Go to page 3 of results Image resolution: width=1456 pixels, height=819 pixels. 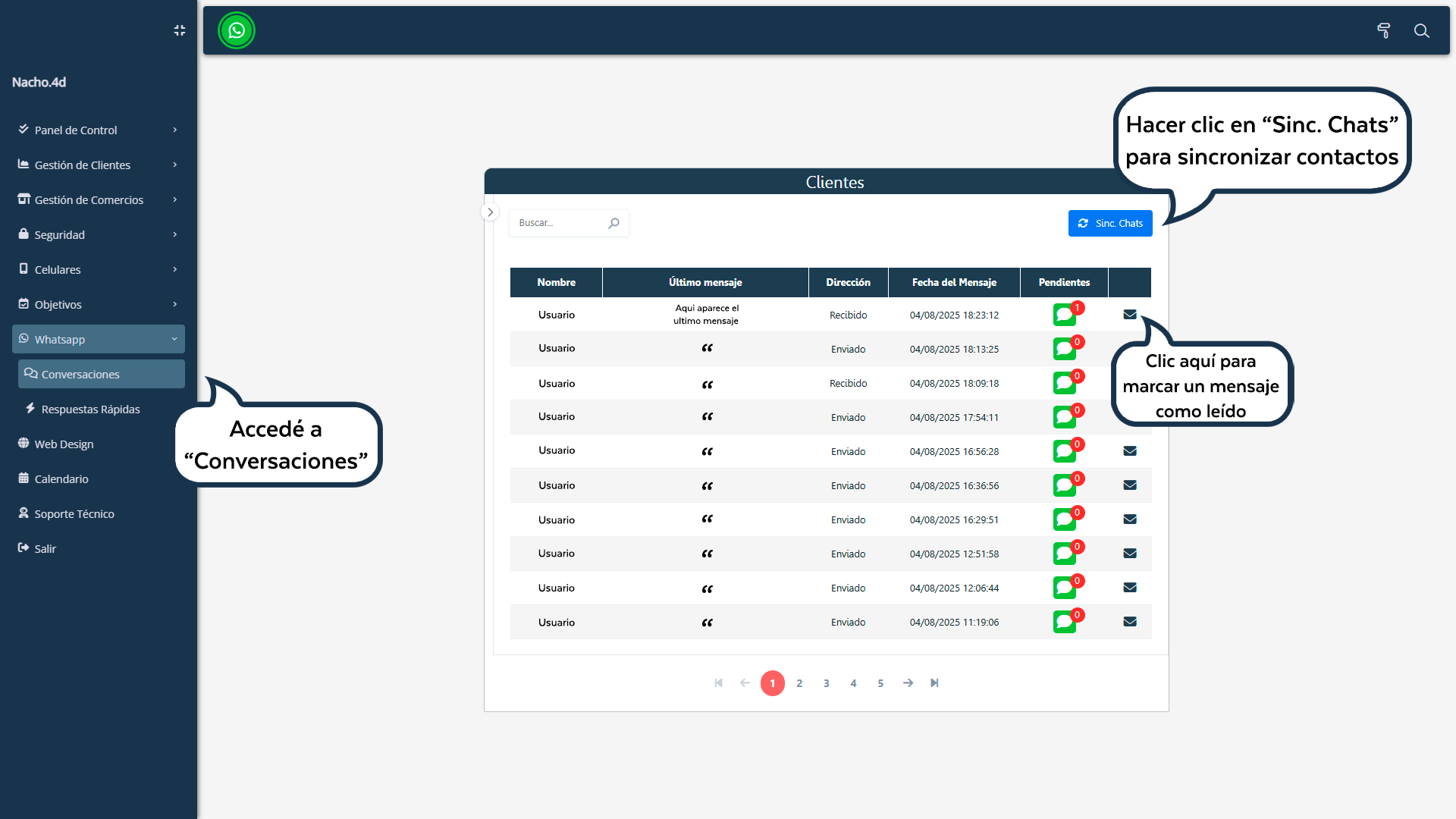point(827,682)
